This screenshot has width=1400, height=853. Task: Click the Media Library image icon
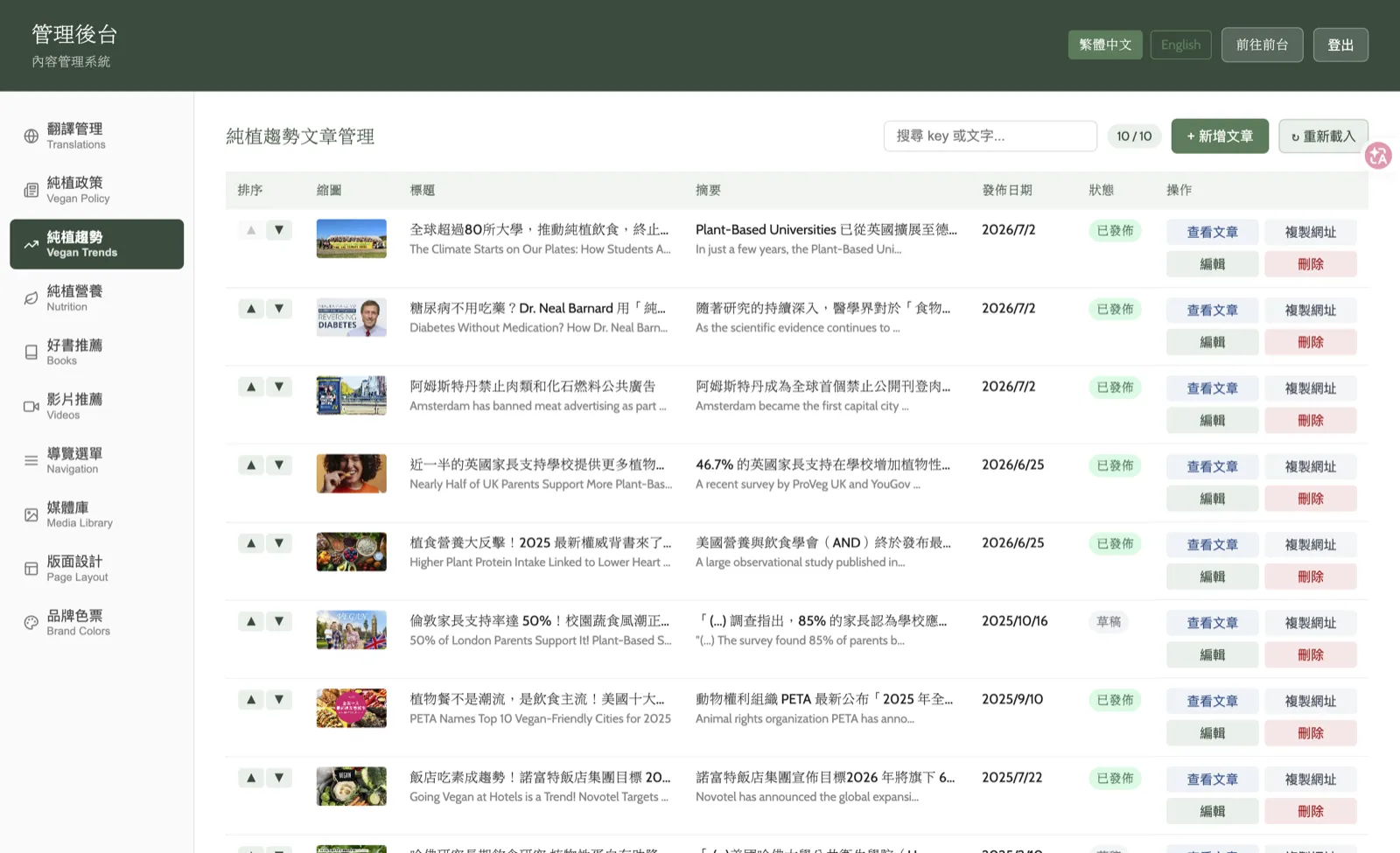[x=31, y=514]
